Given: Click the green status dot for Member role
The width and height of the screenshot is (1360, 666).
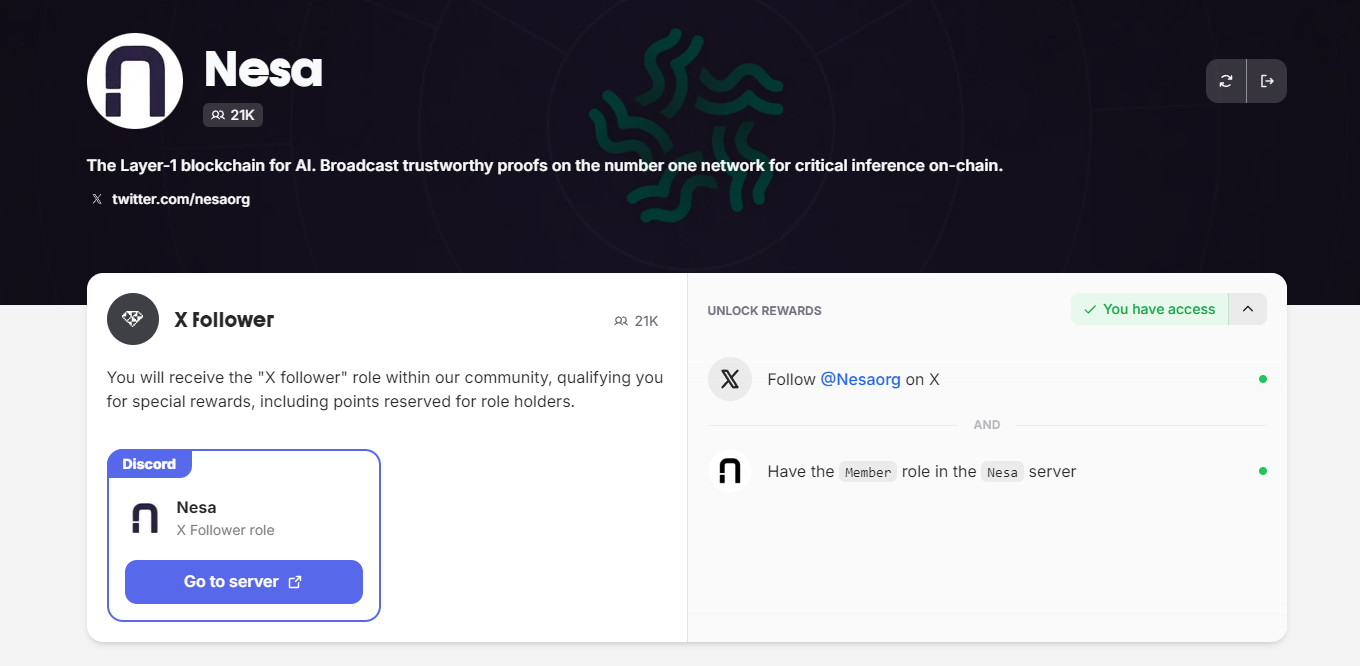Looking at the screenshot, I should click(x=1263, y=471).
